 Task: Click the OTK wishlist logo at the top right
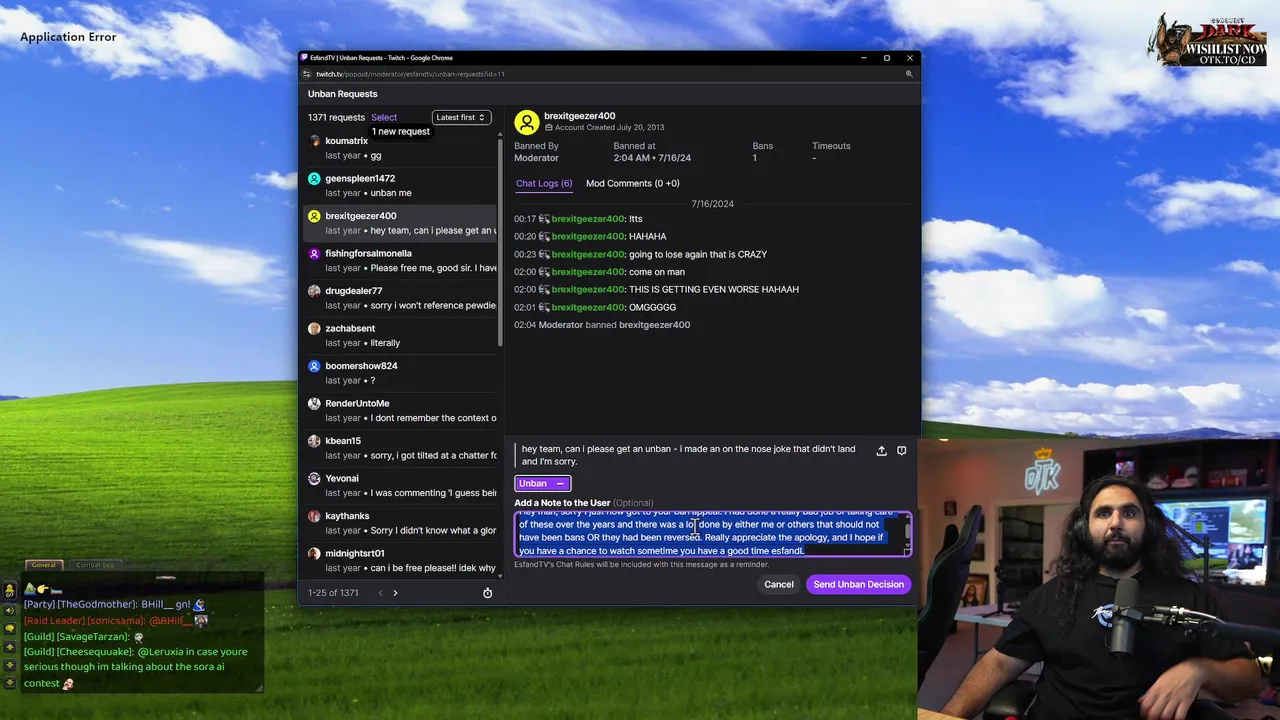tap(1209, 40)
